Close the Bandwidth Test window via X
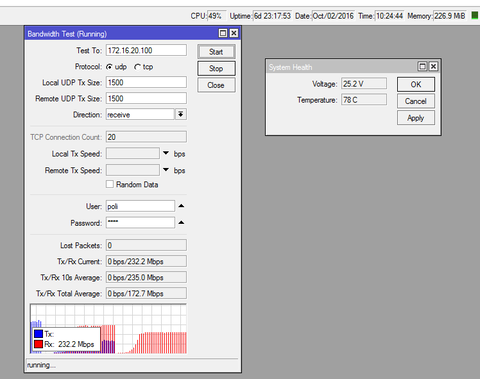 tap(234, 33)
